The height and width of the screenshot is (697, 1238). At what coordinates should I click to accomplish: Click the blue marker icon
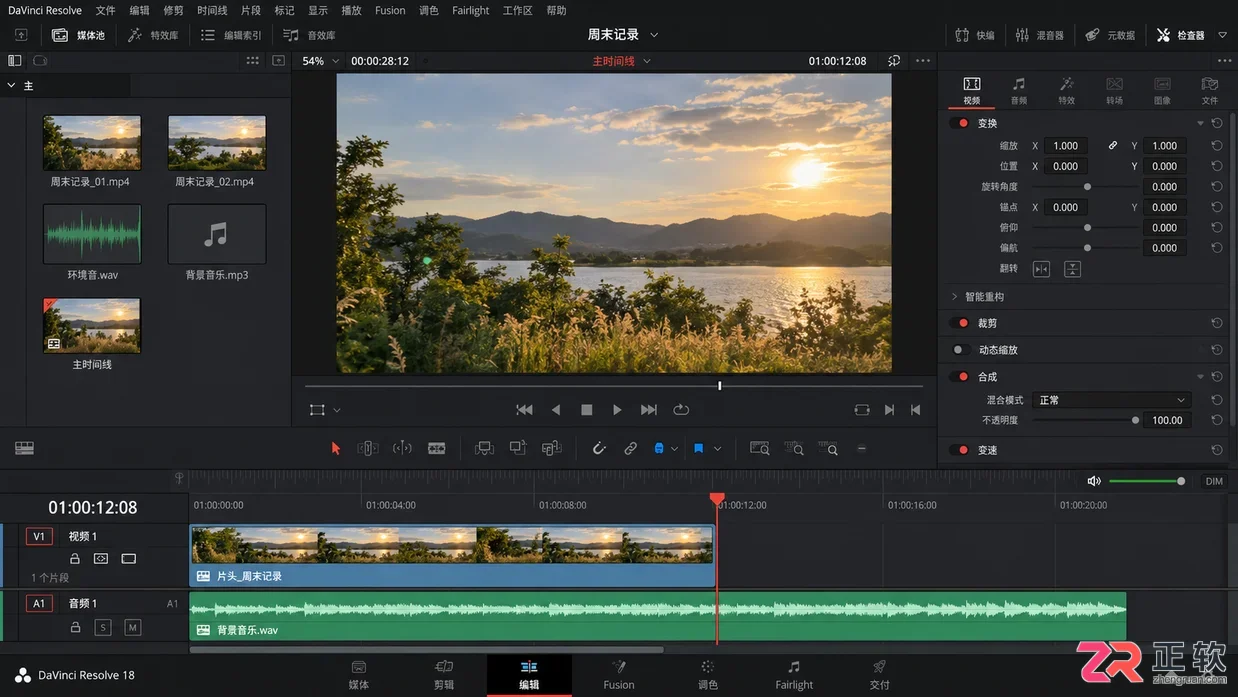click(698, 449)
